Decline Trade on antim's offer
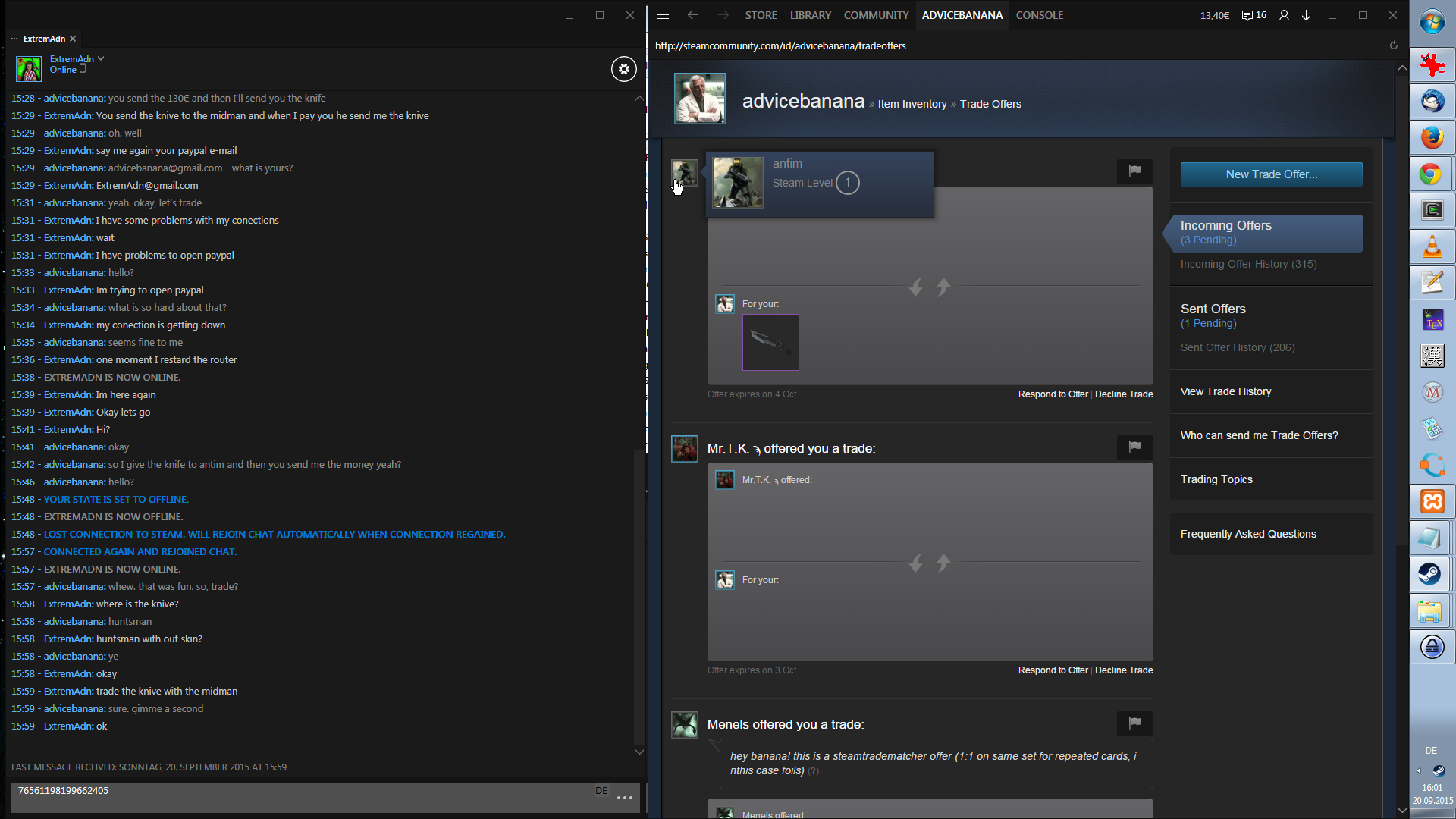The width and height of the screenshot is (1456, 819). [x=1124, y=394]
